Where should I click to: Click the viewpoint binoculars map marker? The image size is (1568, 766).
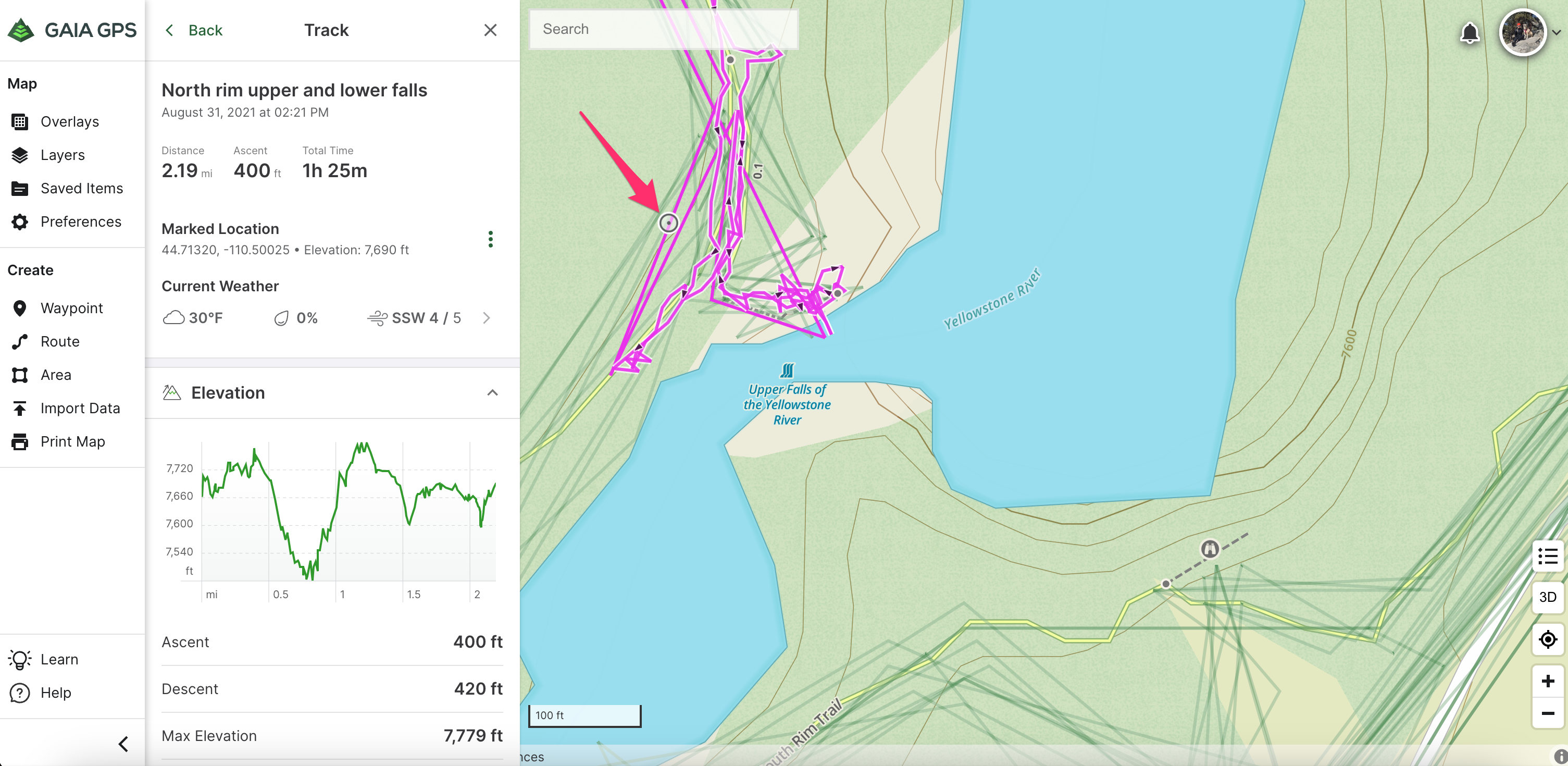(x=1210, y=549)
